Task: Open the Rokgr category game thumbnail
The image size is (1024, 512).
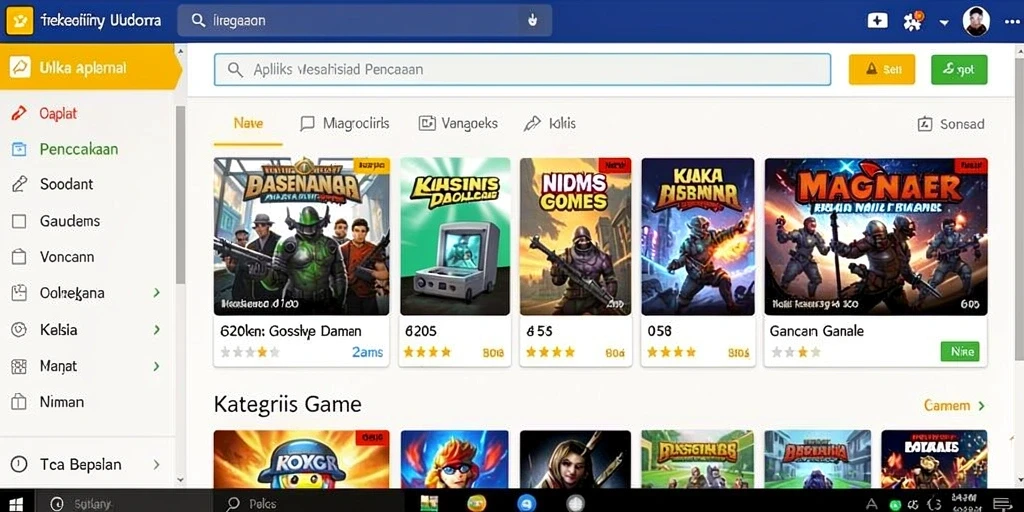Action: (x=302, y=459)
